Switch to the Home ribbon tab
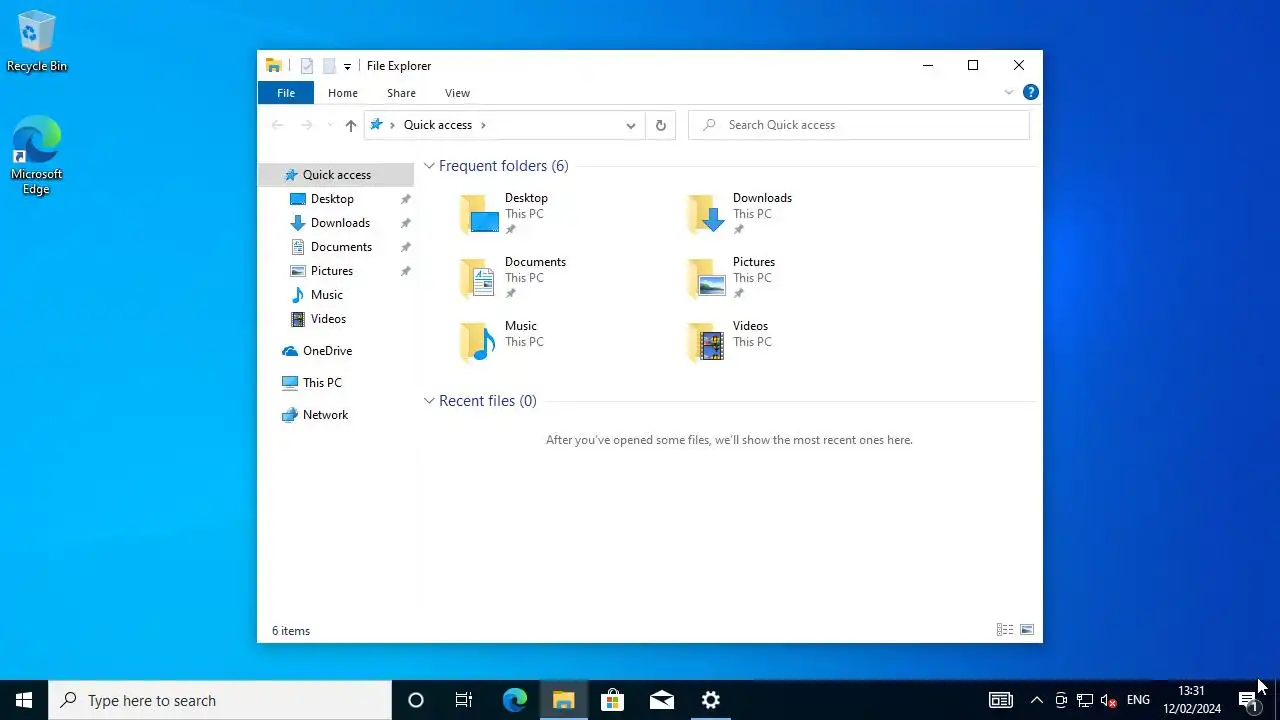The image size is (1280, 720). (343, 93)
